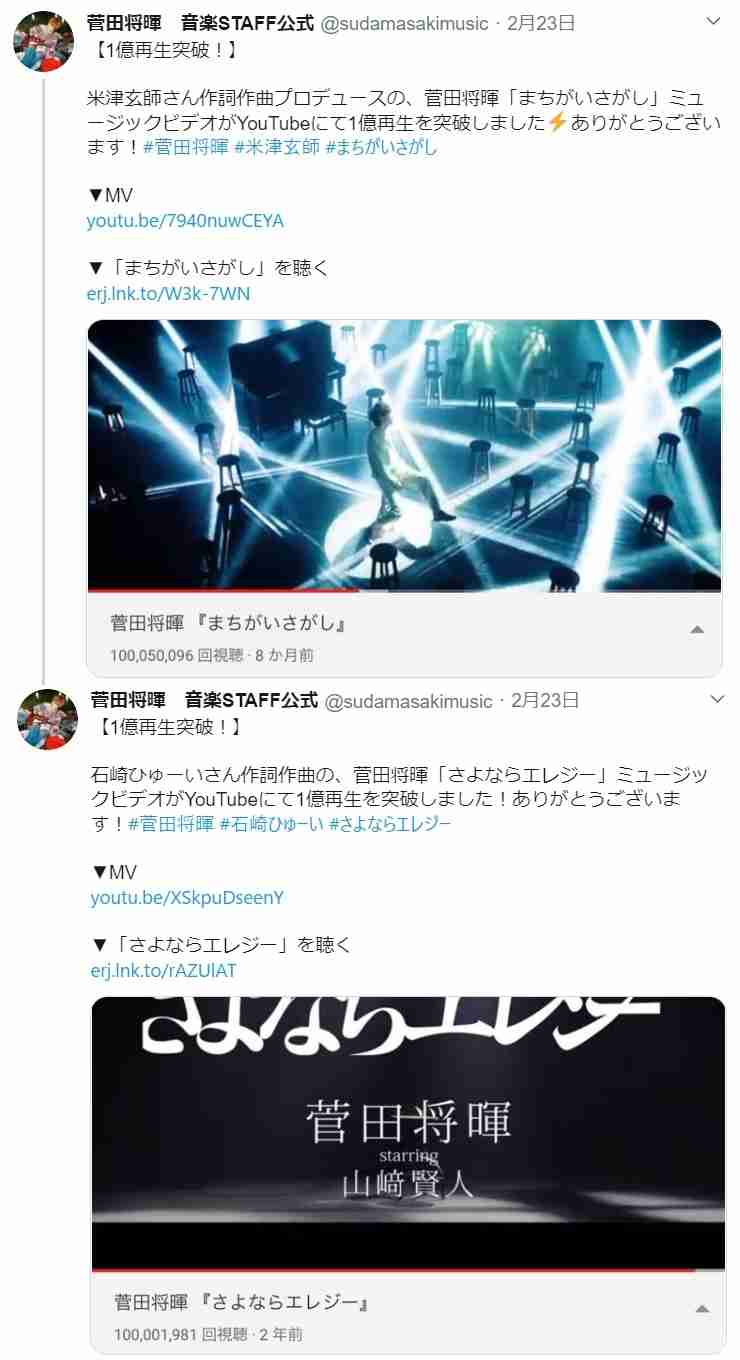Open youtu.be/7940nuwCEYA link
The height and width of the screenshot is (1360, 740).
point(185,221)
